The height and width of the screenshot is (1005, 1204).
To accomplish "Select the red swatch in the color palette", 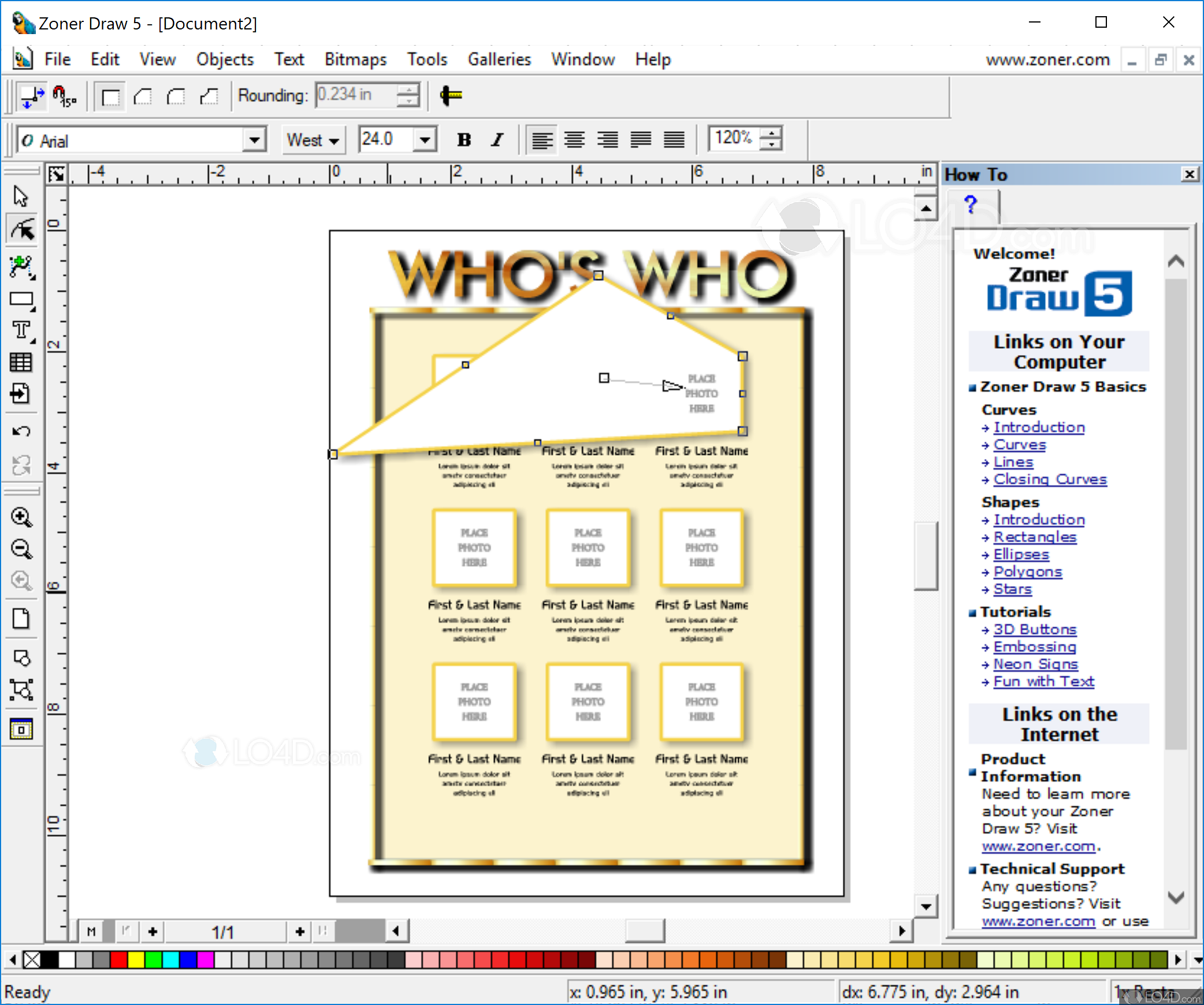I will pos(118,959).
